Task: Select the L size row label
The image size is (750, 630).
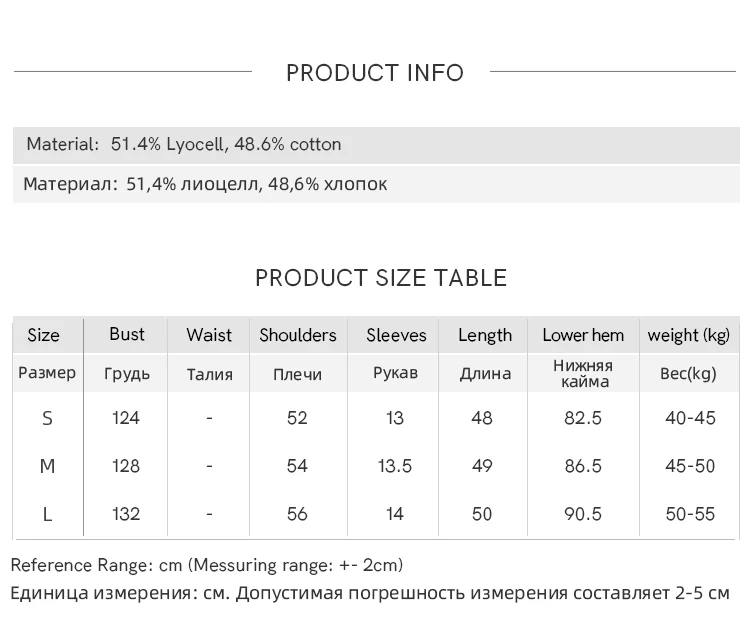Action: tap(47, 514)
